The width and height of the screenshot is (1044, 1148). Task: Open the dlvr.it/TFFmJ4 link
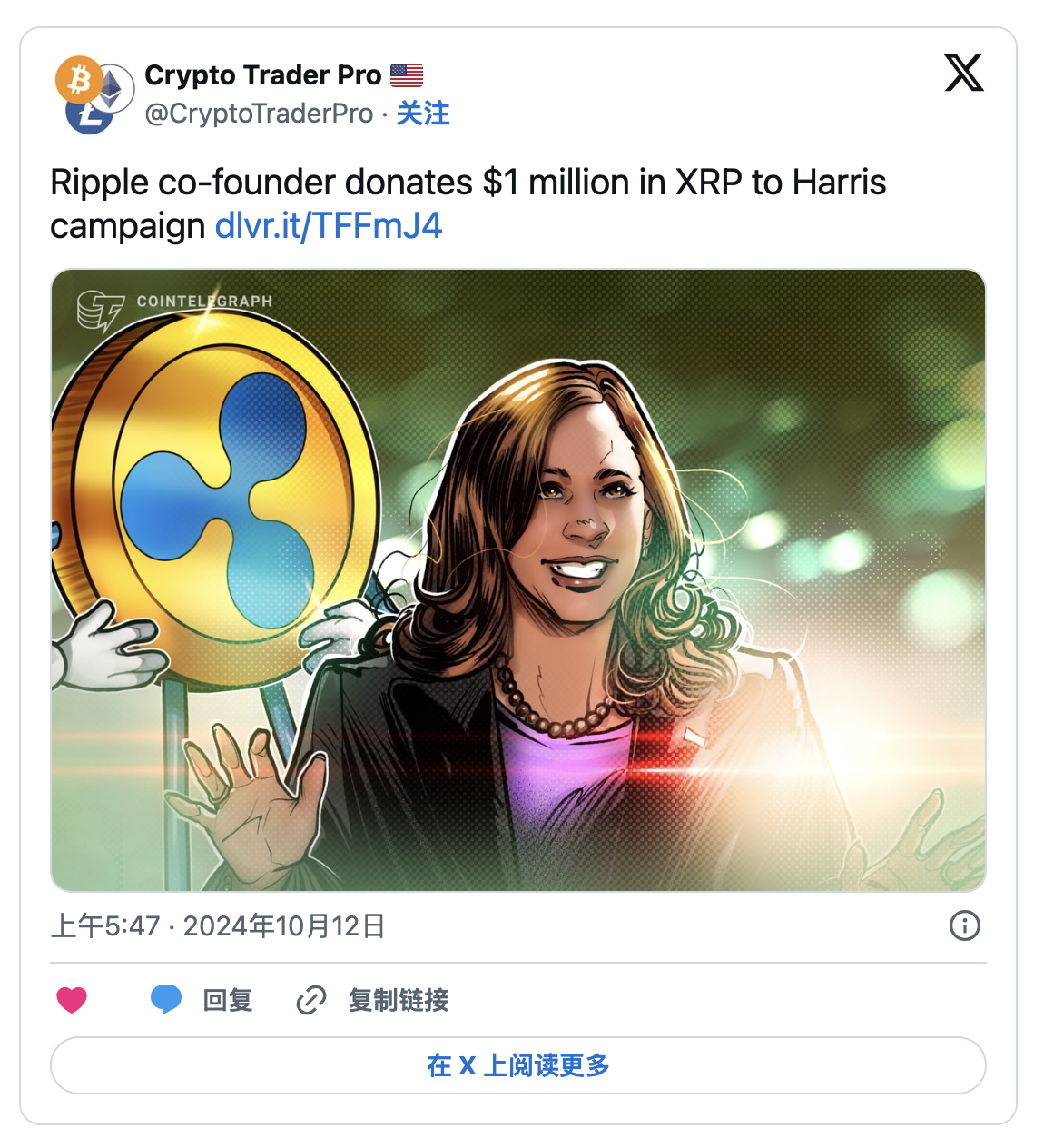click(x=329, y=225)
